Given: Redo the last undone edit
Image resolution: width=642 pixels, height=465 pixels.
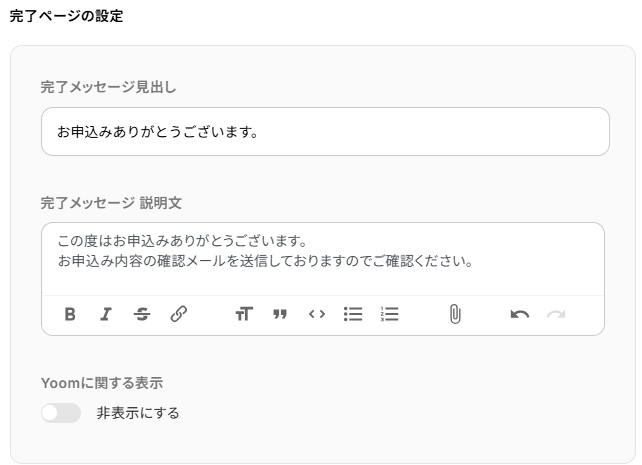Looking at the screenshot, I should [556, 314].
